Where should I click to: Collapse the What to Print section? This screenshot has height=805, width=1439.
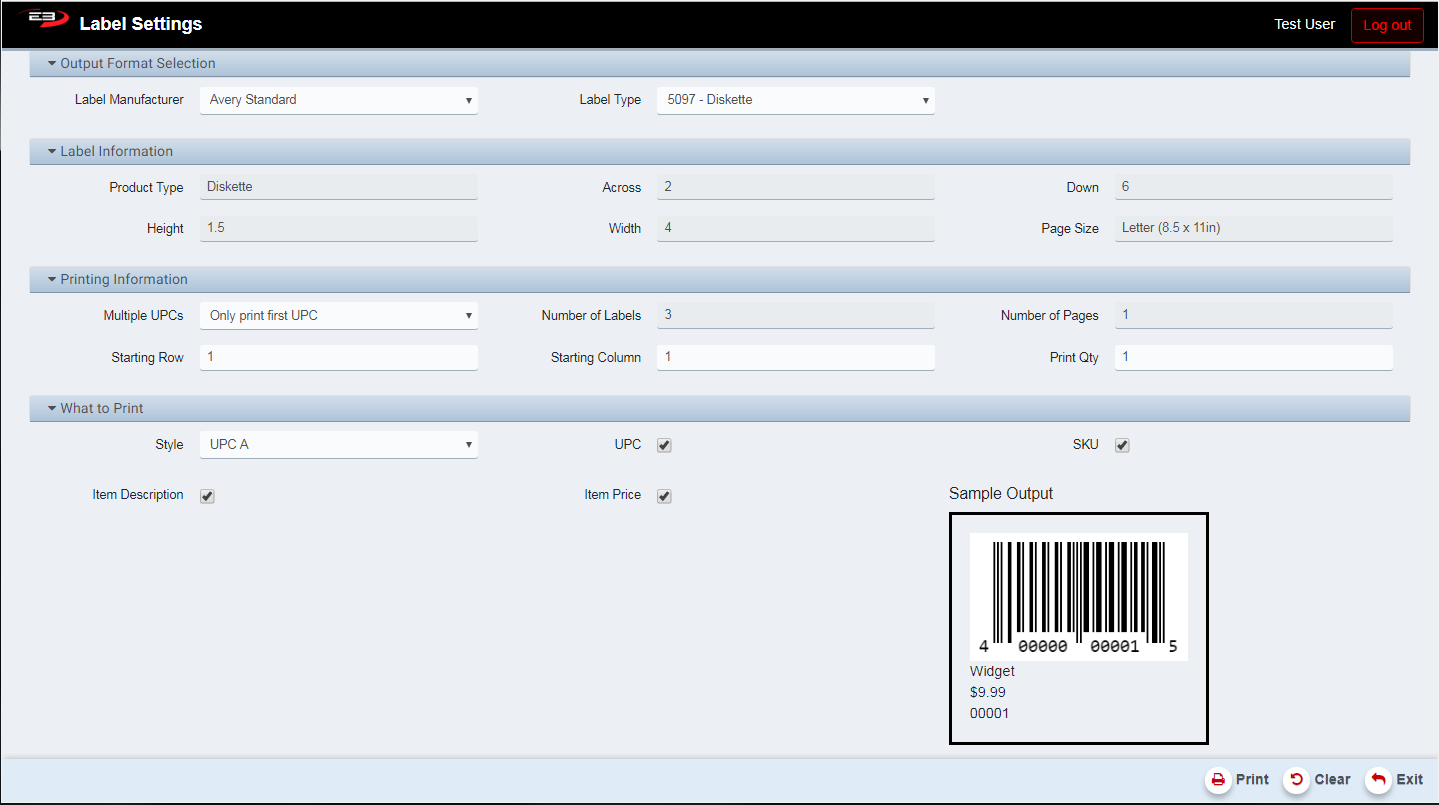(52, 409)
